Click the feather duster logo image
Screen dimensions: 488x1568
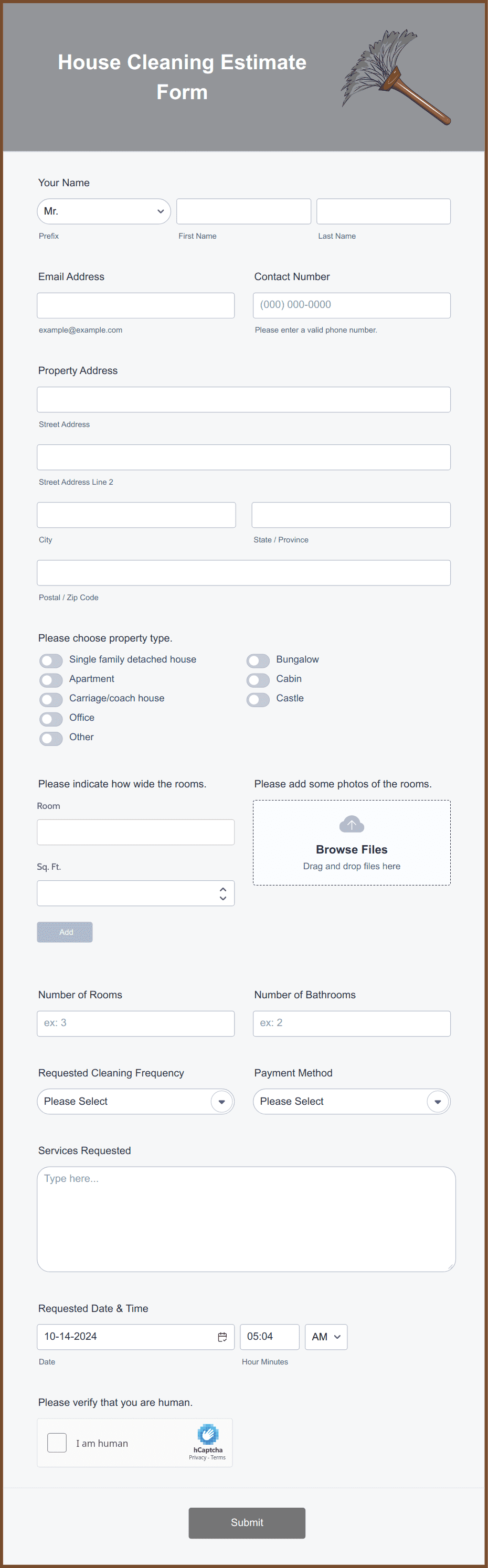pyautogui.click(x=396, y=77)
